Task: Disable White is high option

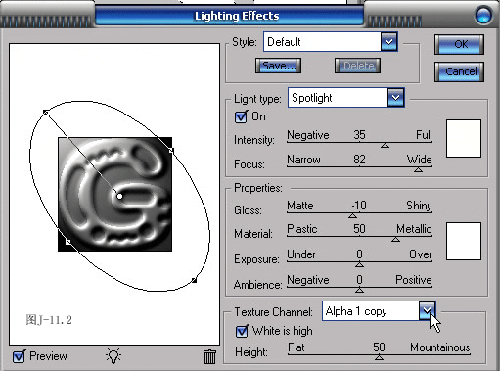Action: (242, 331)
